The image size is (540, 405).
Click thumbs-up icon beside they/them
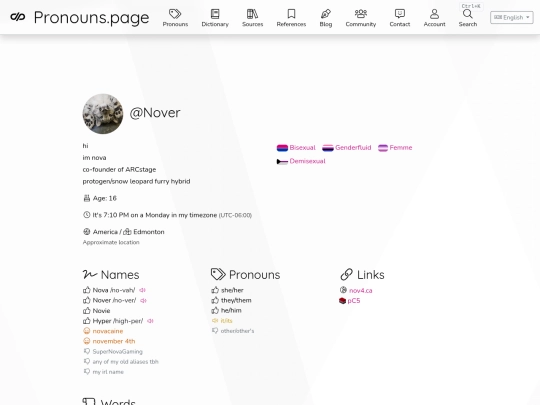click(215, 300)
